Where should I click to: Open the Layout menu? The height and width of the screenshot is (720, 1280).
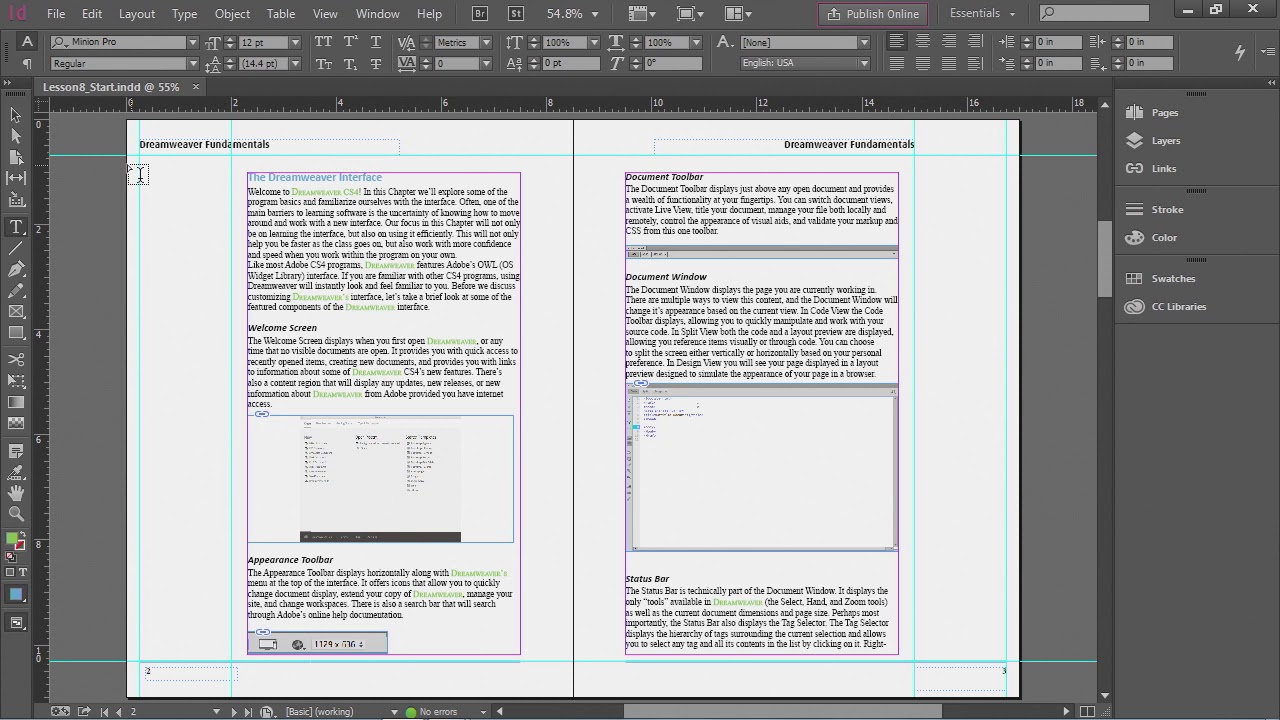(x=137, y=14)
